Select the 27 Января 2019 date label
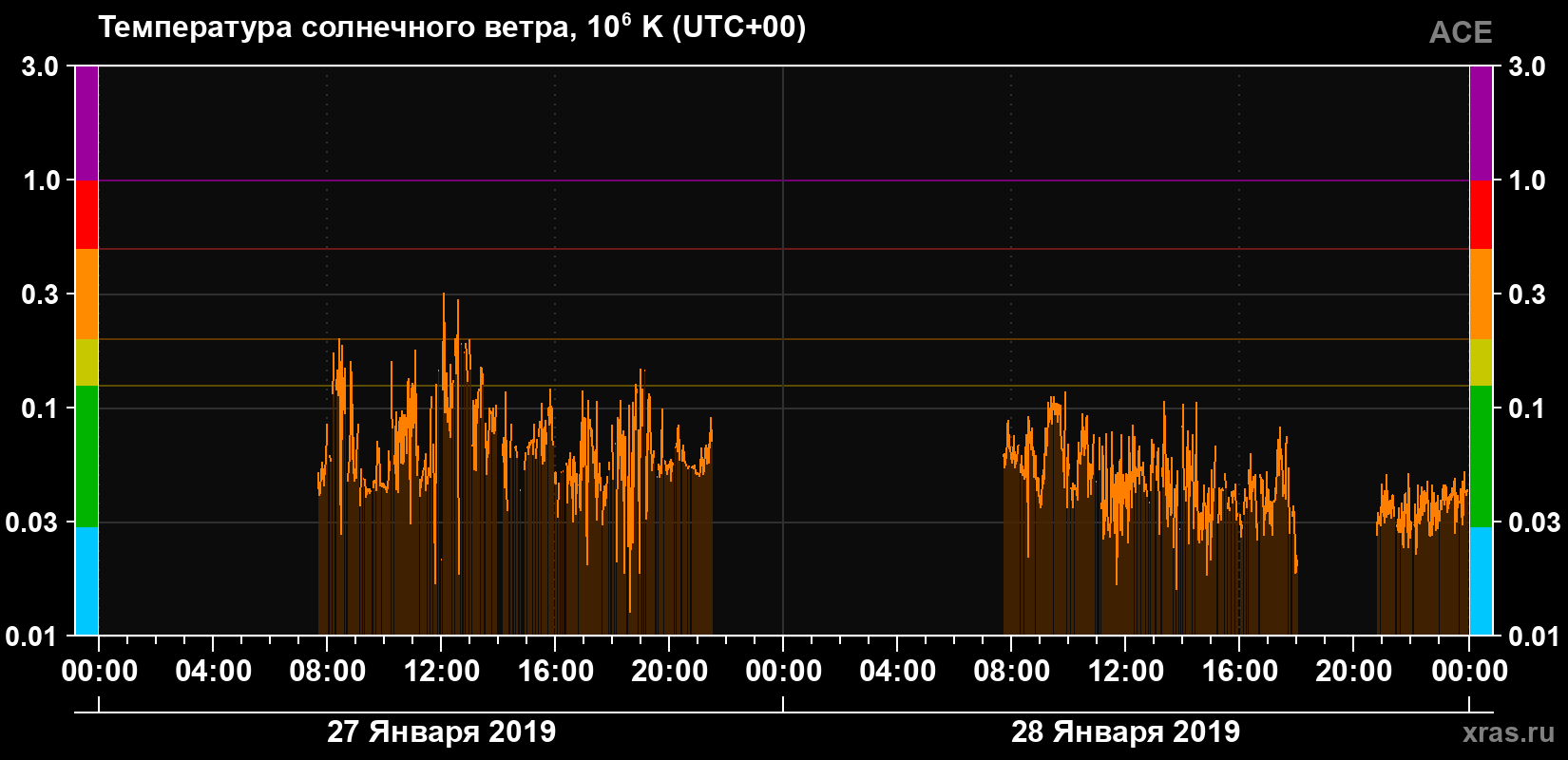 click(x=441, y=731)
